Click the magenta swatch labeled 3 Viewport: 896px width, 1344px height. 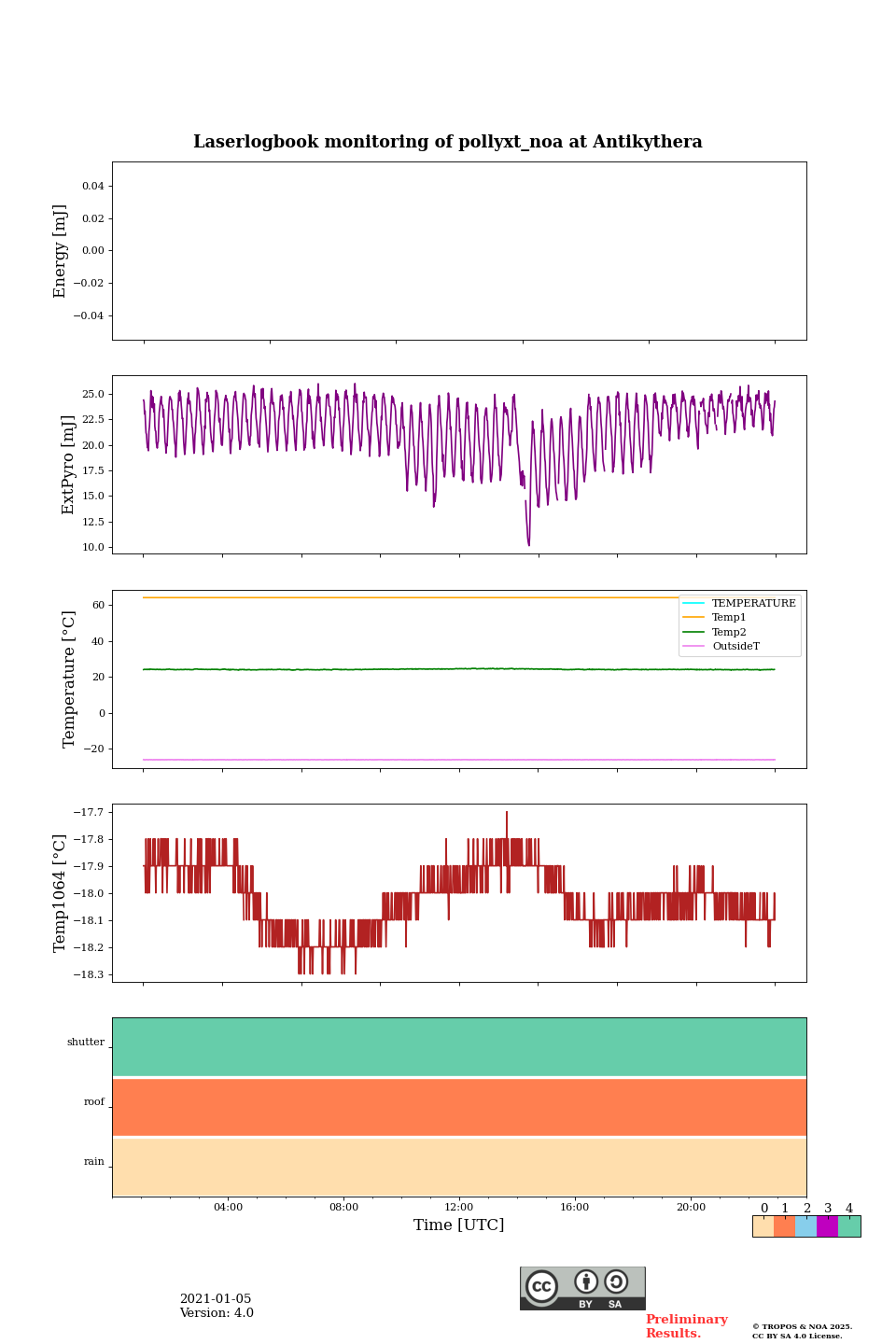click(827, 1226)
